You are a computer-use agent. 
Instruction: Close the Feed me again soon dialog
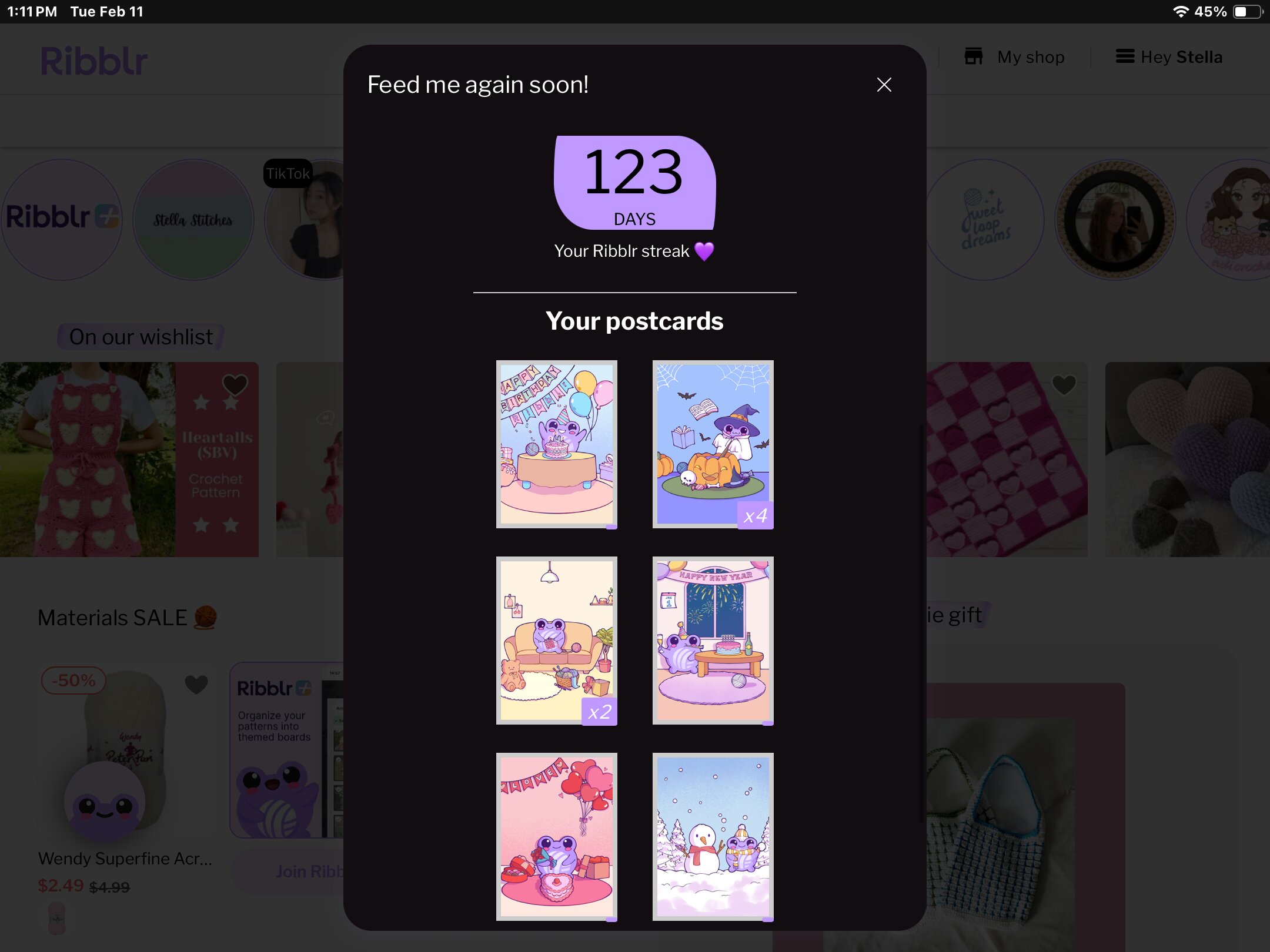884,85
